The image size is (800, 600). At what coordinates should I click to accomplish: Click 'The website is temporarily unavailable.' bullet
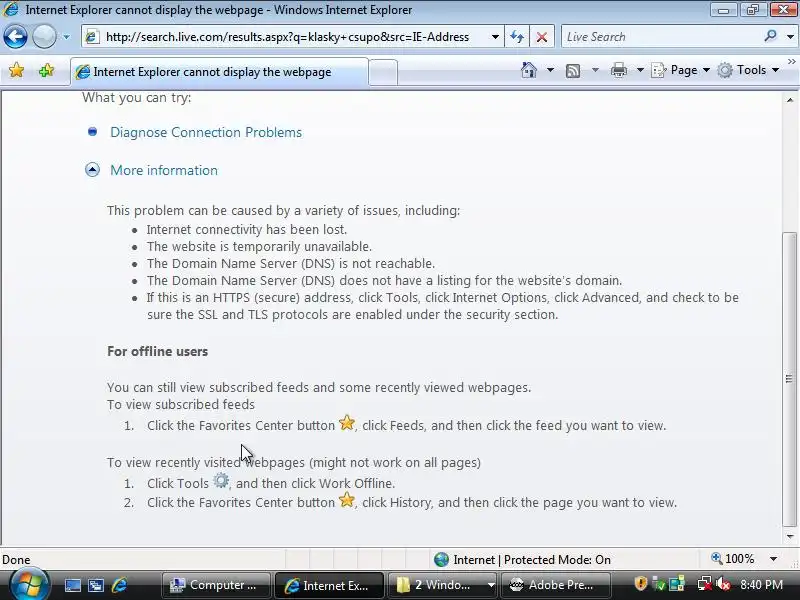[x=259, y=246]
